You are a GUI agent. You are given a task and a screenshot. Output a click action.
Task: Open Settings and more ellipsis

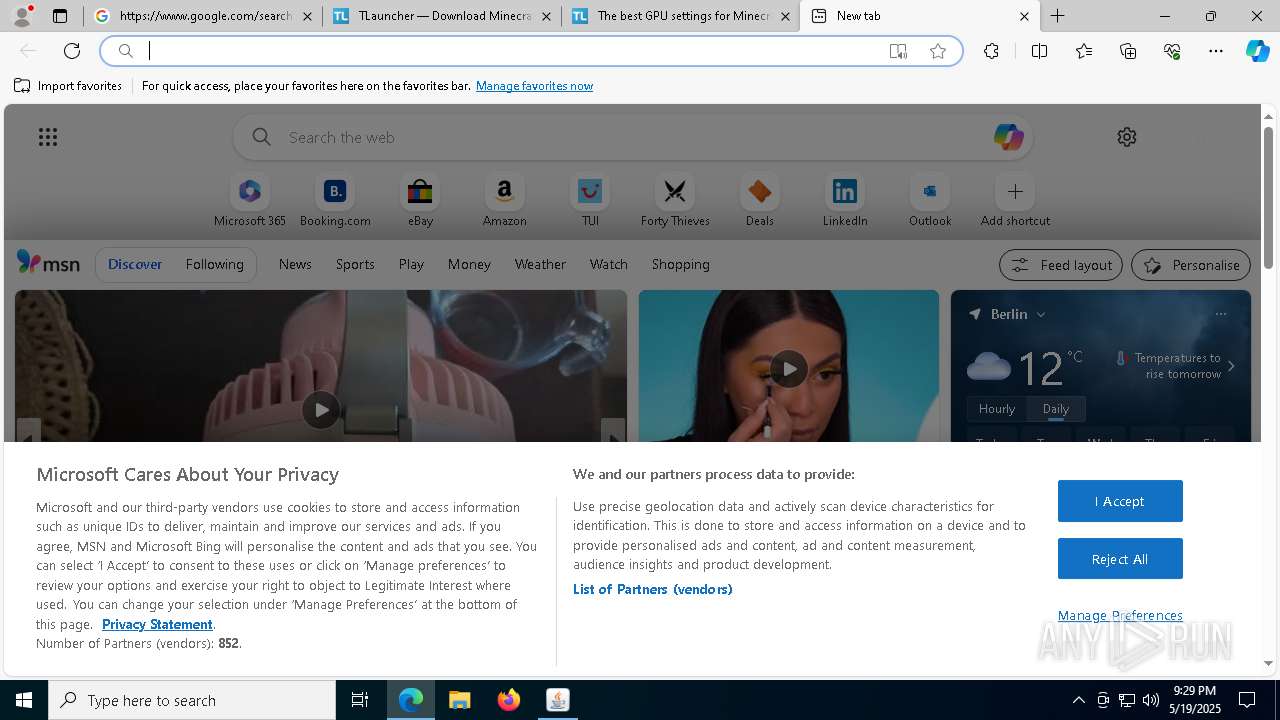click(1216, 51)
